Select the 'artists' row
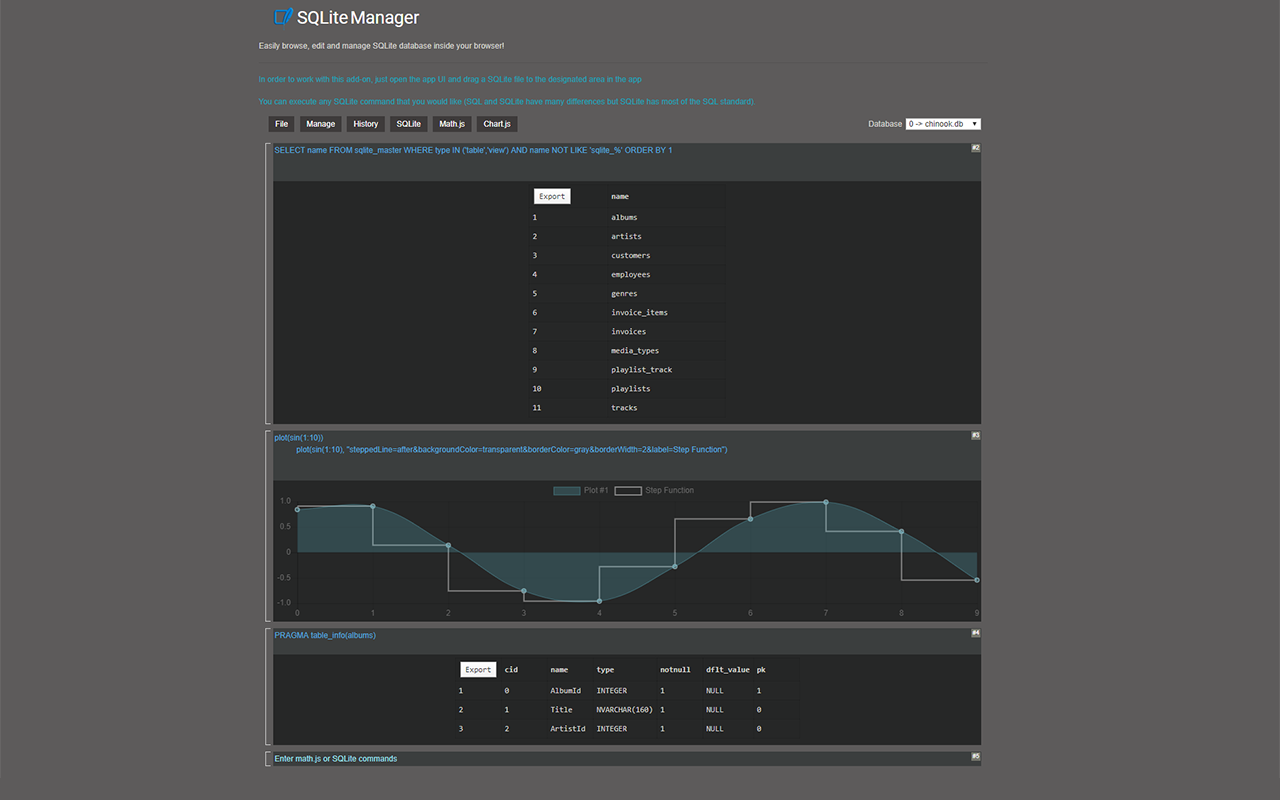 pos(627,236)
